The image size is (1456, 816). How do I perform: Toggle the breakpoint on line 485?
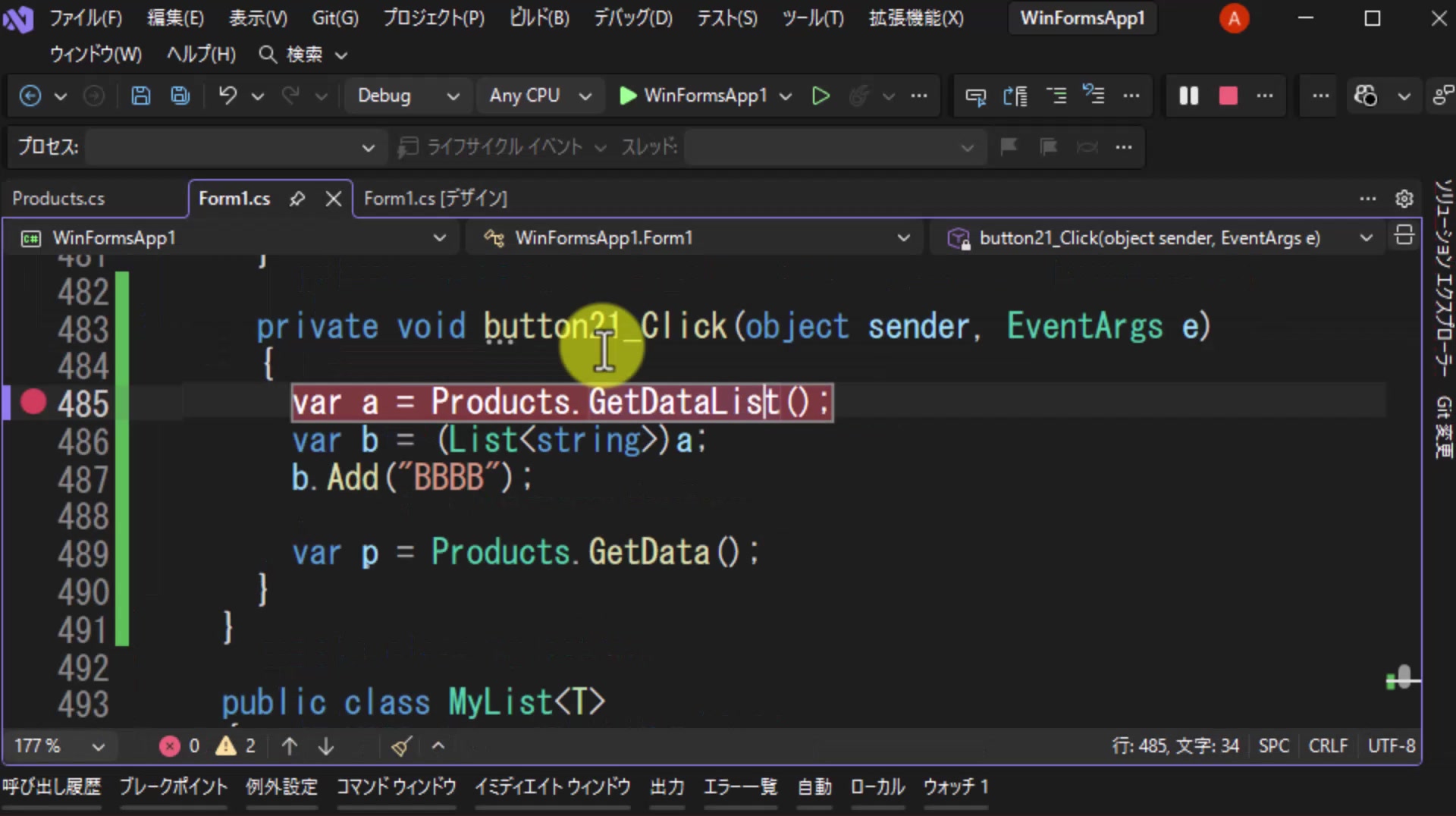pos(33,402)
